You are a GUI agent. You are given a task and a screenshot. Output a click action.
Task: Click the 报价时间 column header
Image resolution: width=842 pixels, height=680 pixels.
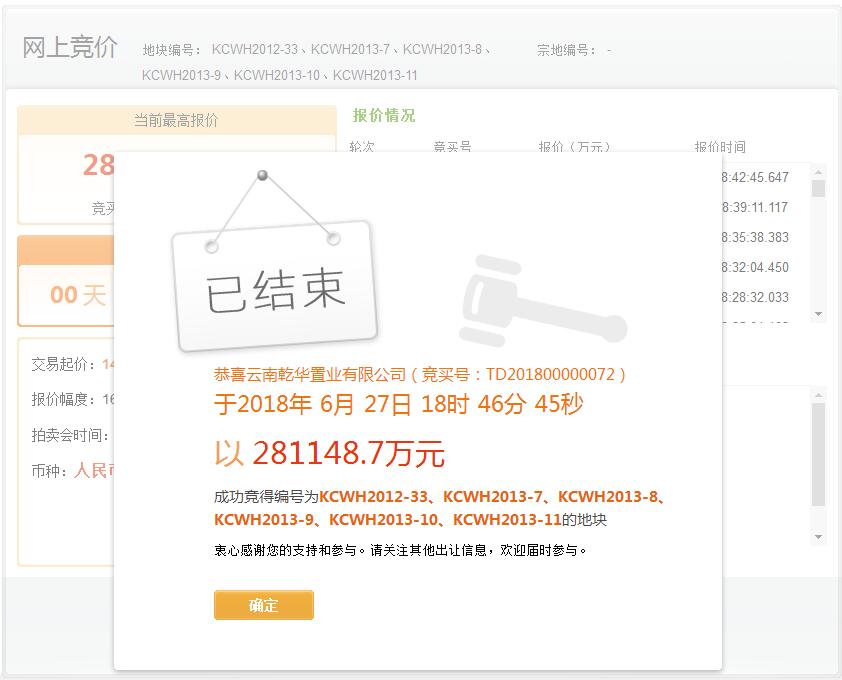click(720, 146)
